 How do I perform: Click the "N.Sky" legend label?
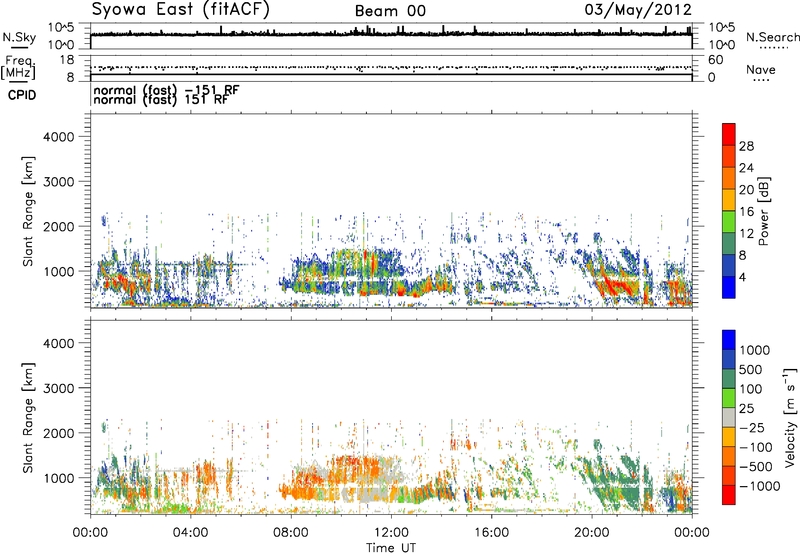pyautogui.click(x=19, y=37)
